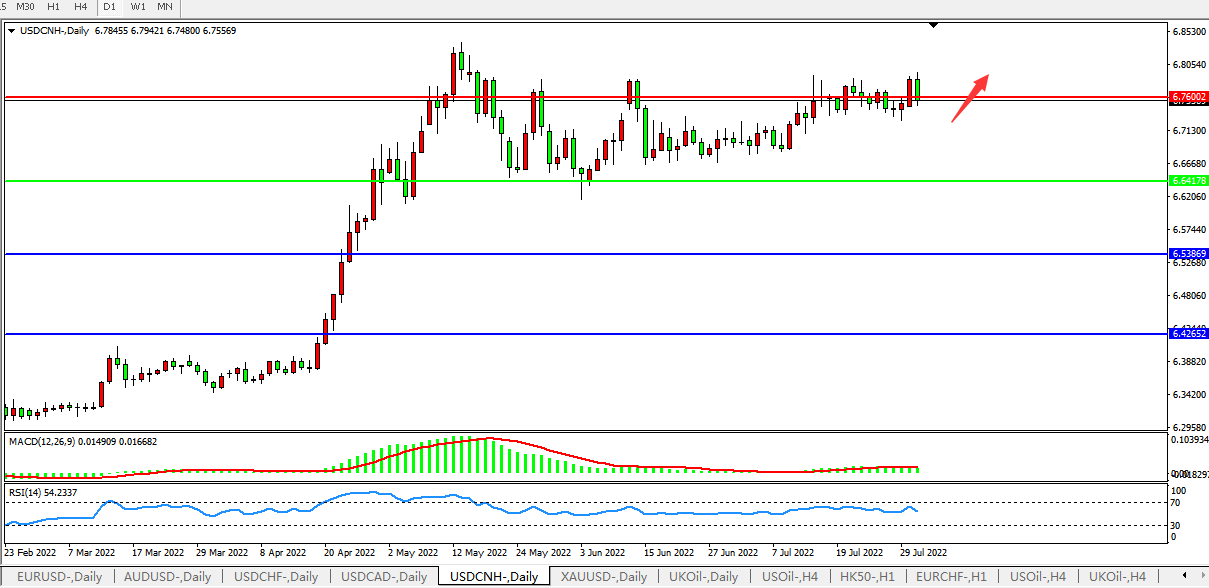Click the MACD(12,26,9) indicator label

82,441
